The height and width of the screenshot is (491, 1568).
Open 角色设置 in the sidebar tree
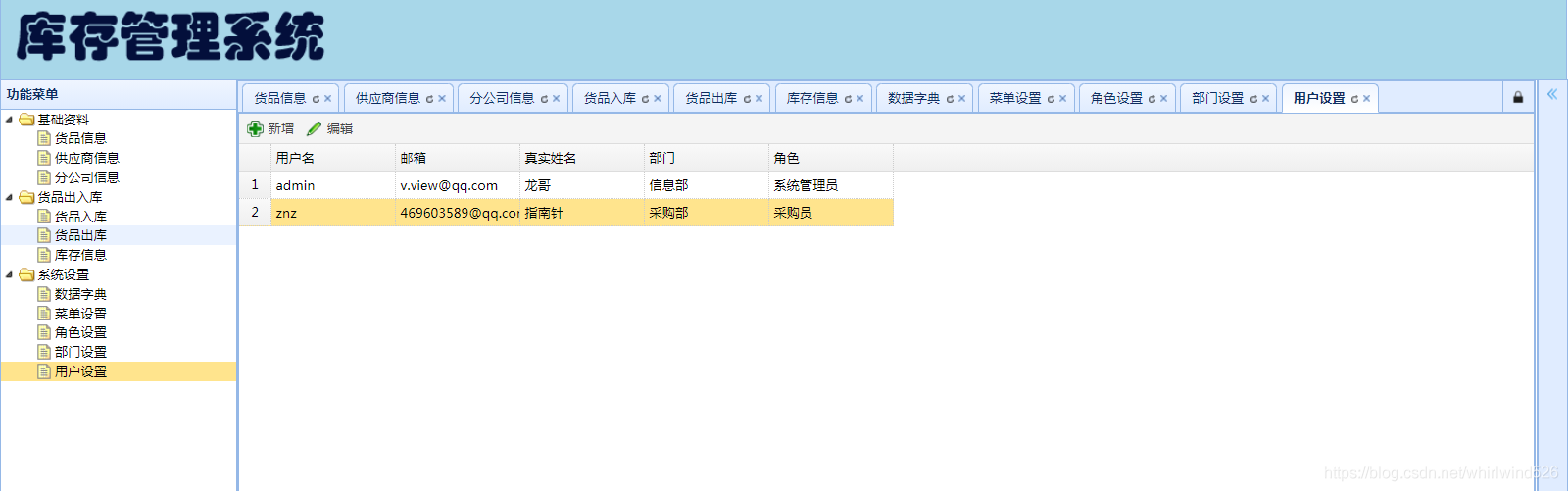(80, 332)
